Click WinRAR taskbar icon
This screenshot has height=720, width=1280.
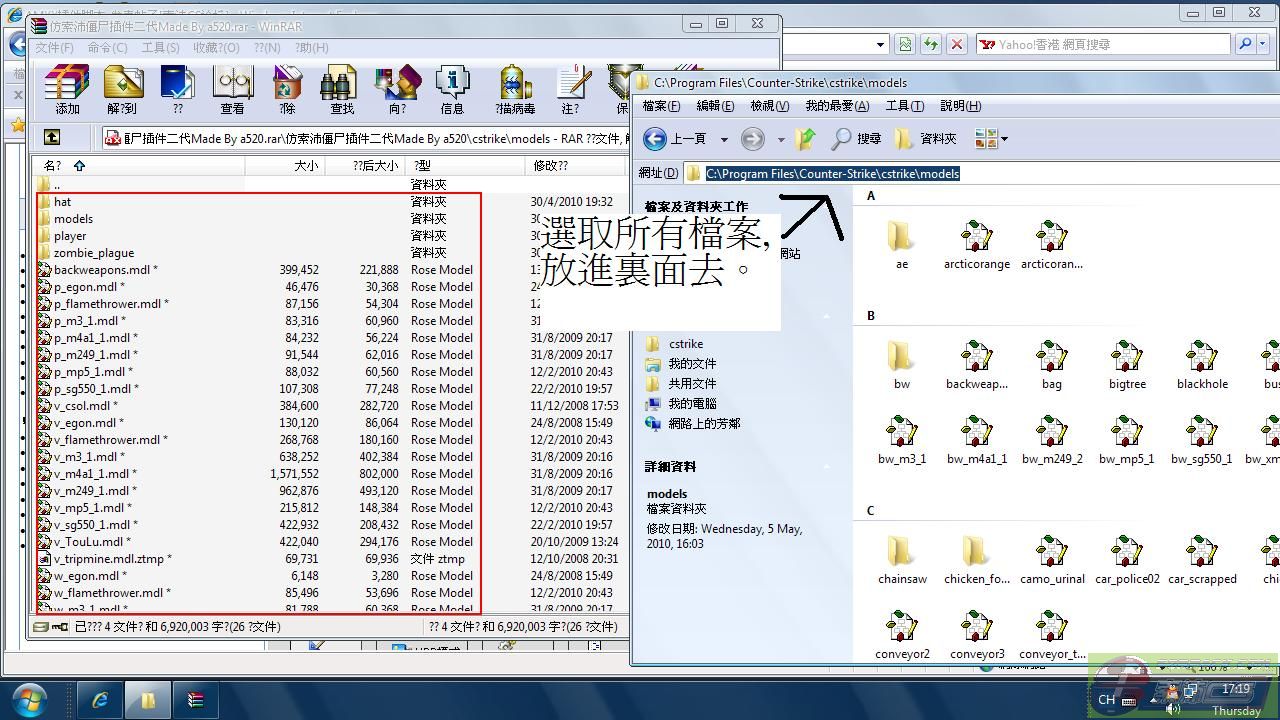coord(196,700)
